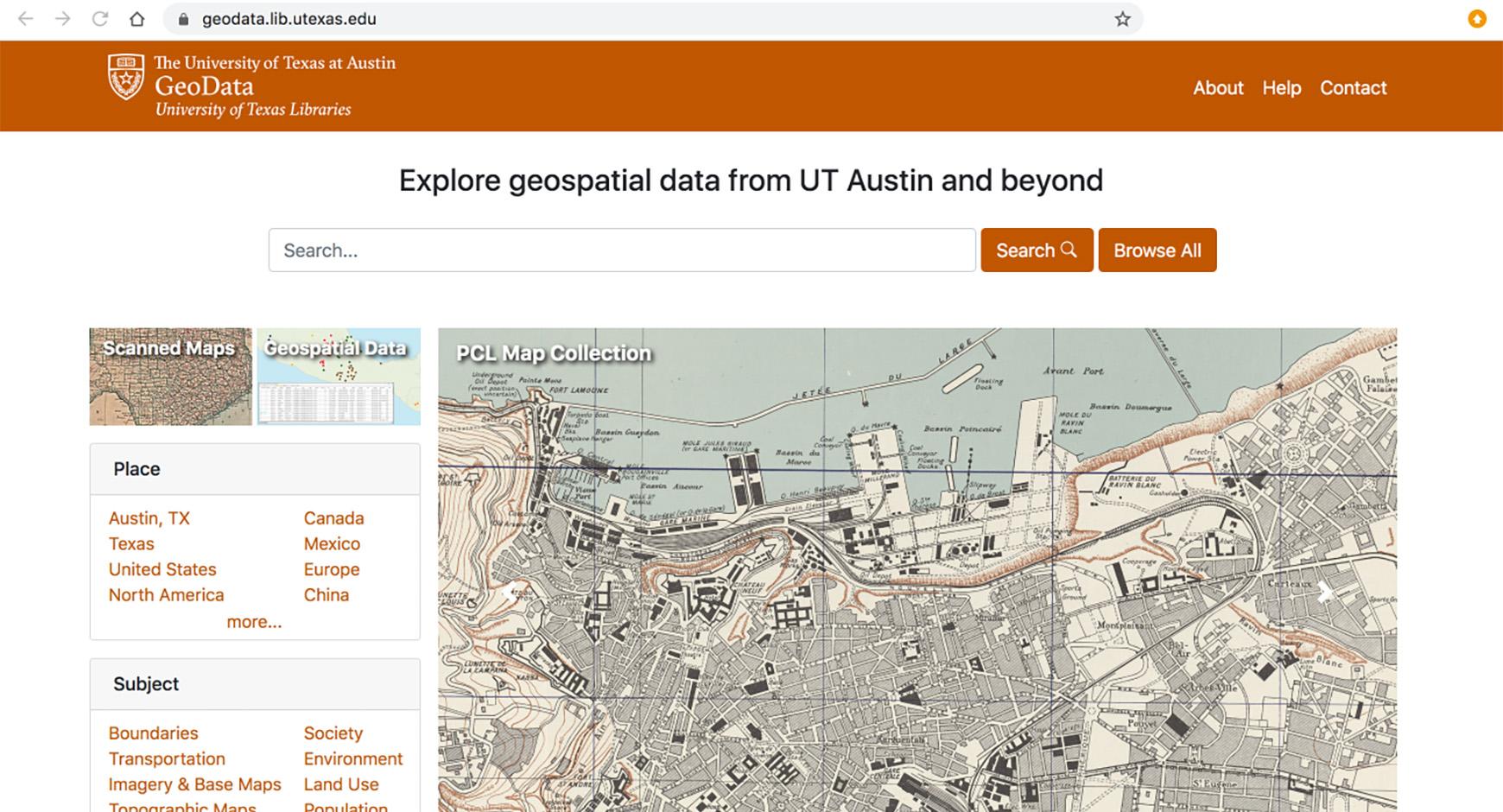Click The University of Texas at Austin text
Viewport: 1503px width, 812px height.
pyautogui.click(x=275, y=63)
